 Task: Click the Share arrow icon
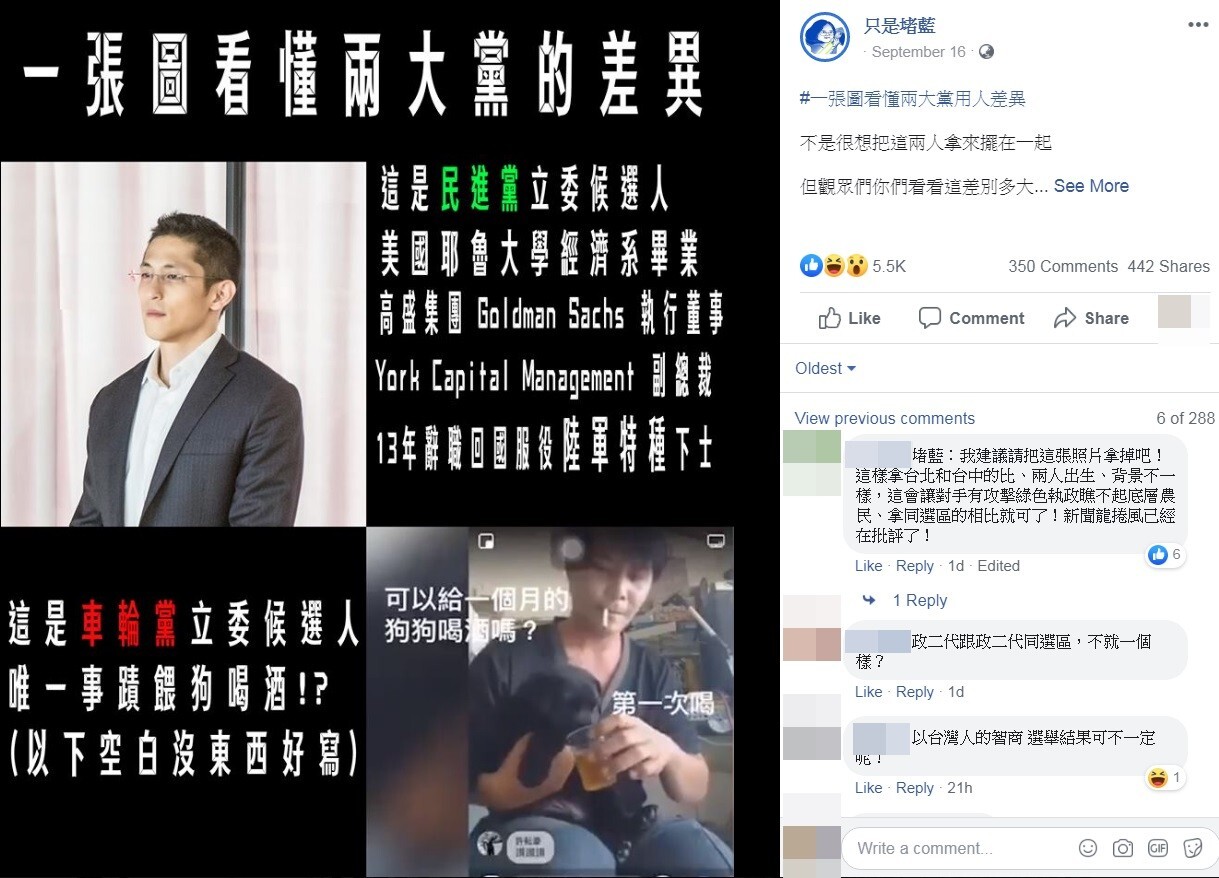(x=1065, y=318)
